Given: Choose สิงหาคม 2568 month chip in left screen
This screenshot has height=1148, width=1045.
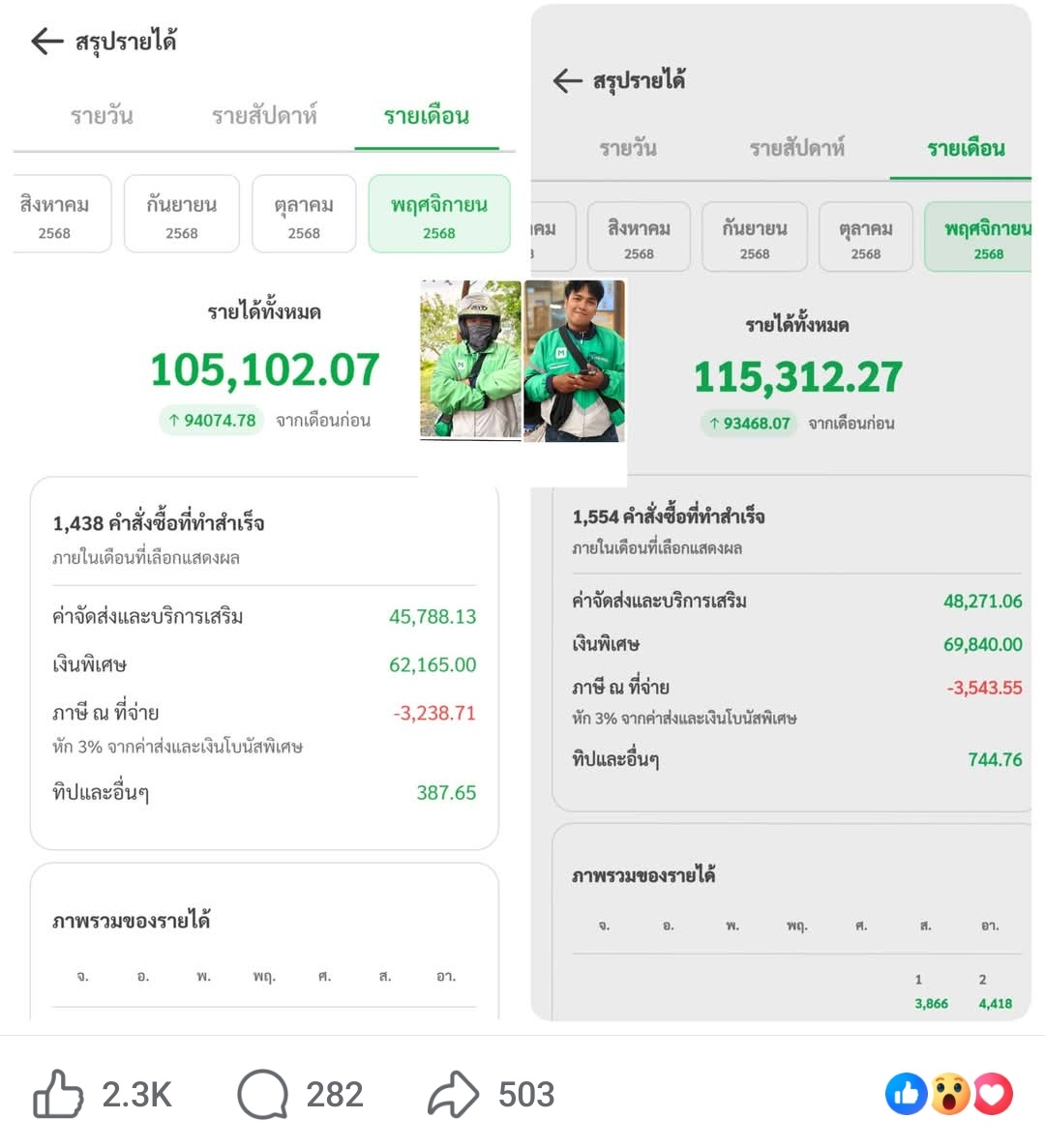Looking at the screenshot, I should tap(62, 214).
